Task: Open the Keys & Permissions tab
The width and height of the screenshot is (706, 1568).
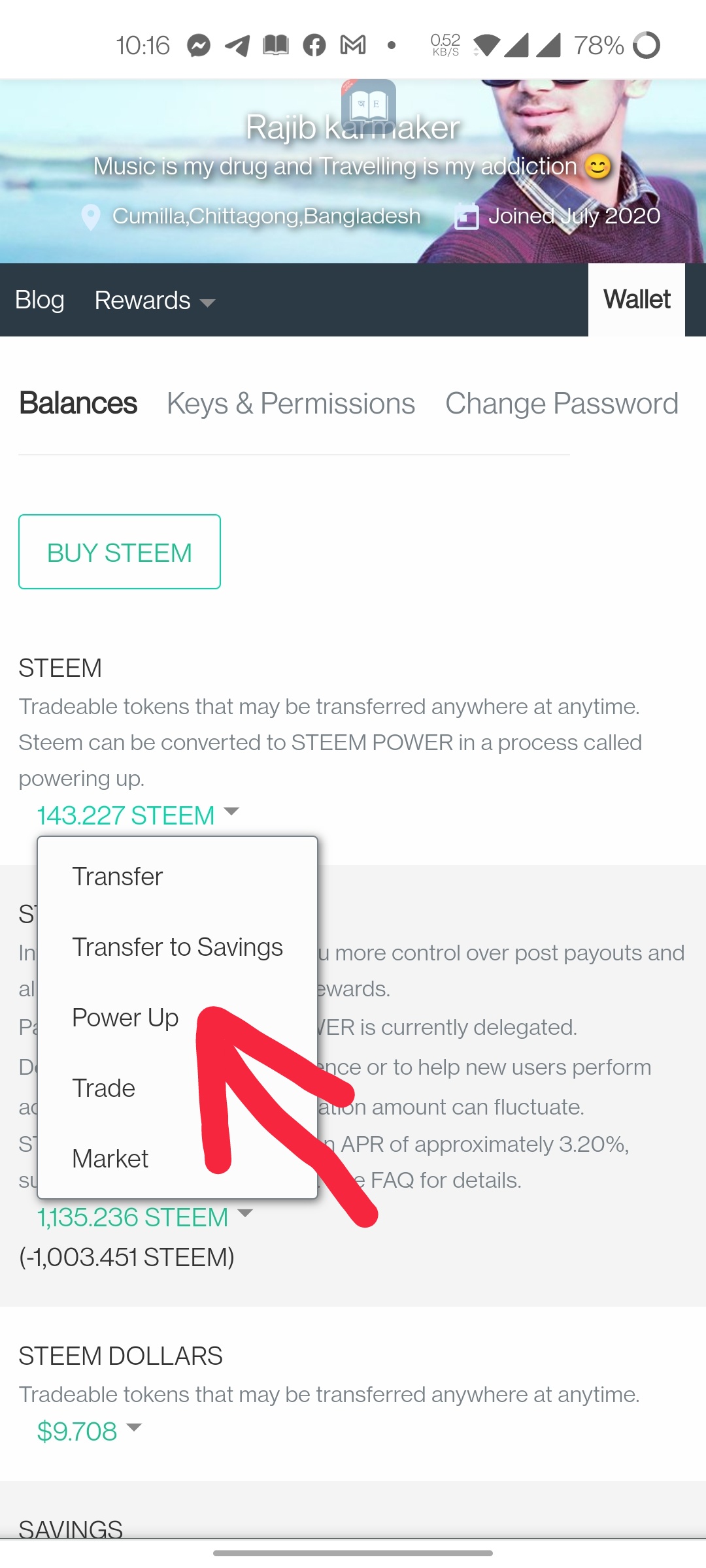Action: [291, 404]
